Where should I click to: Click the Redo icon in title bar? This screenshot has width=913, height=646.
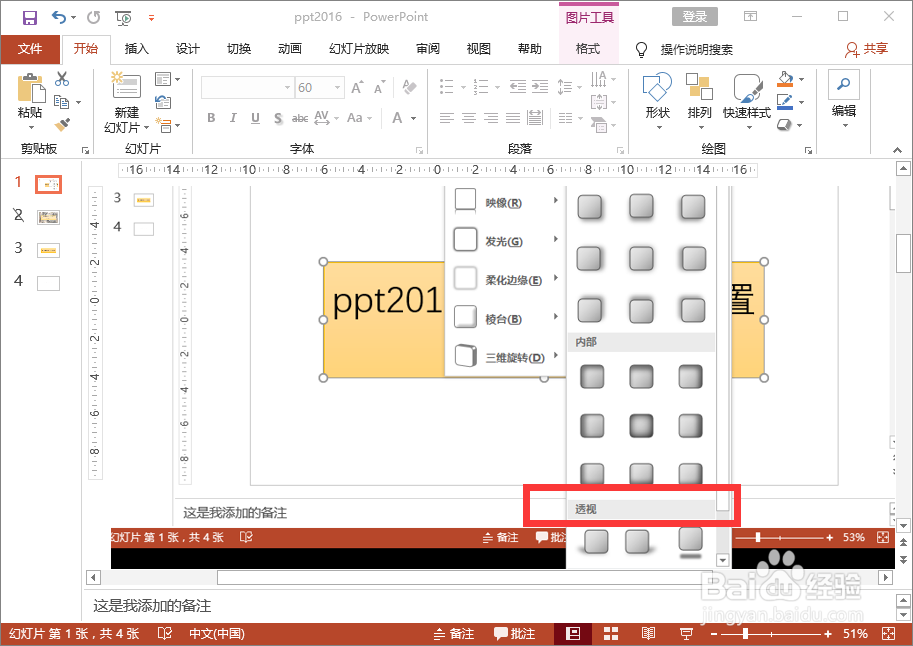click(x=93, y=18)
